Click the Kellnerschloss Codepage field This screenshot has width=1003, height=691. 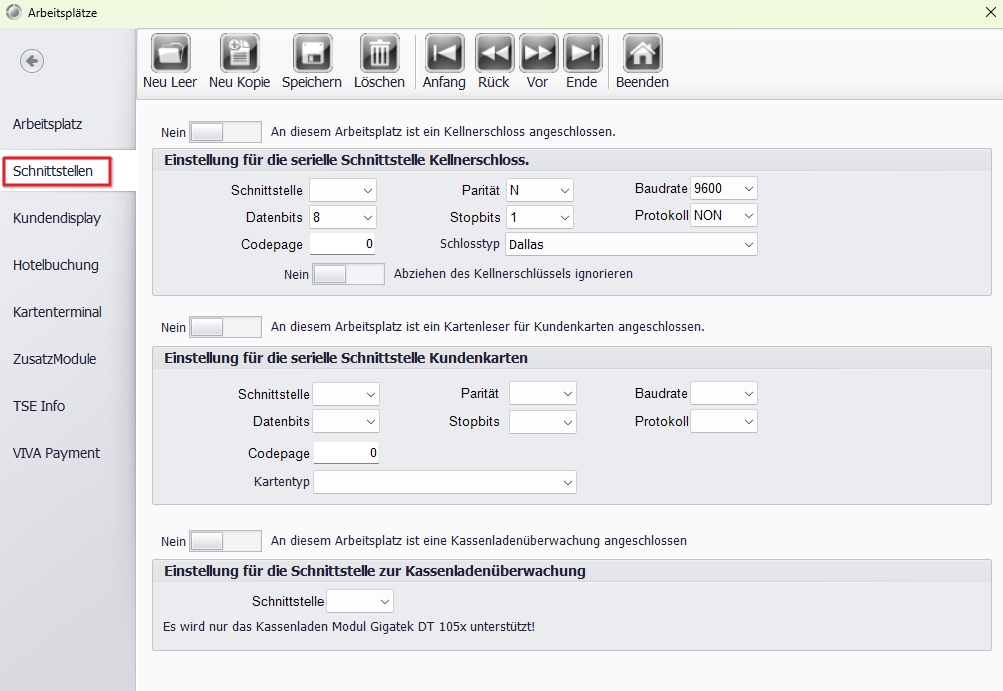[342, 244]
